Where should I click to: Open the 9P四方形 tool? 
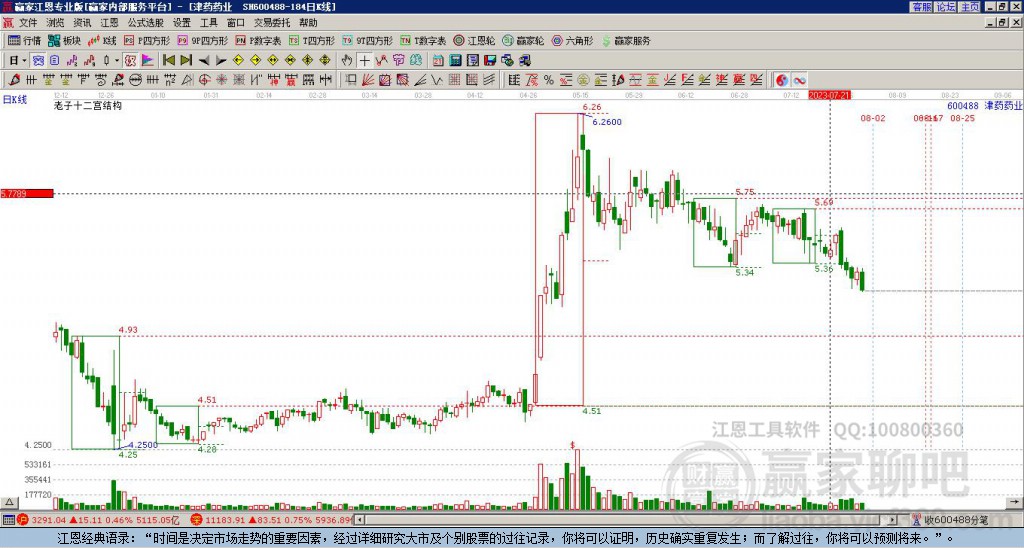tap(202, 40)
